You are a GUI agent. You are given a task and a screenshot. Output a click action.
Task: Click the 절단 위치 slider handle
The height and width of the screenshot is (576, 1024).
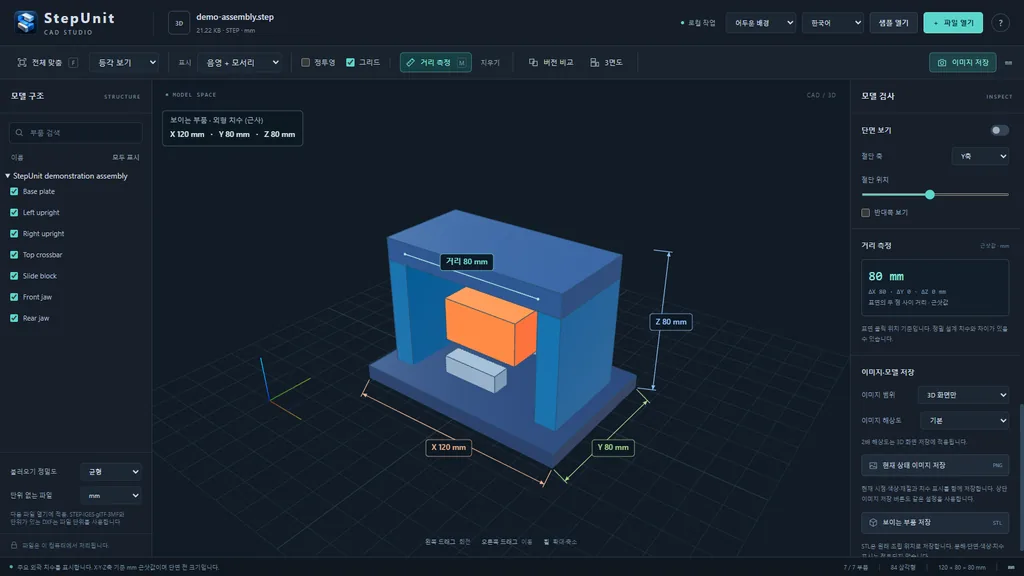(929, 195)
